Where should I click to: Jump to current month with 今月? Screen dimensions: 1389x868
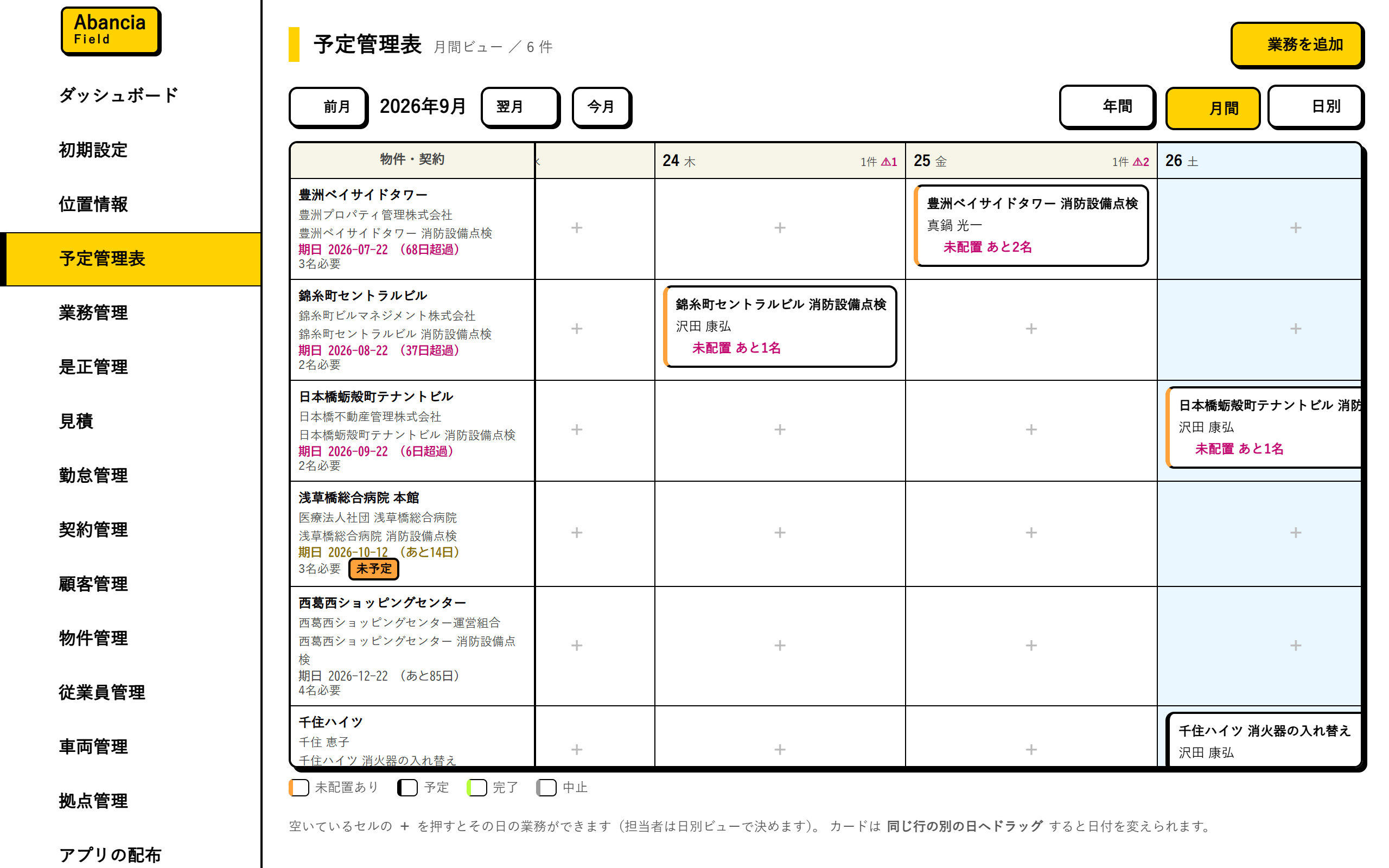602,107
